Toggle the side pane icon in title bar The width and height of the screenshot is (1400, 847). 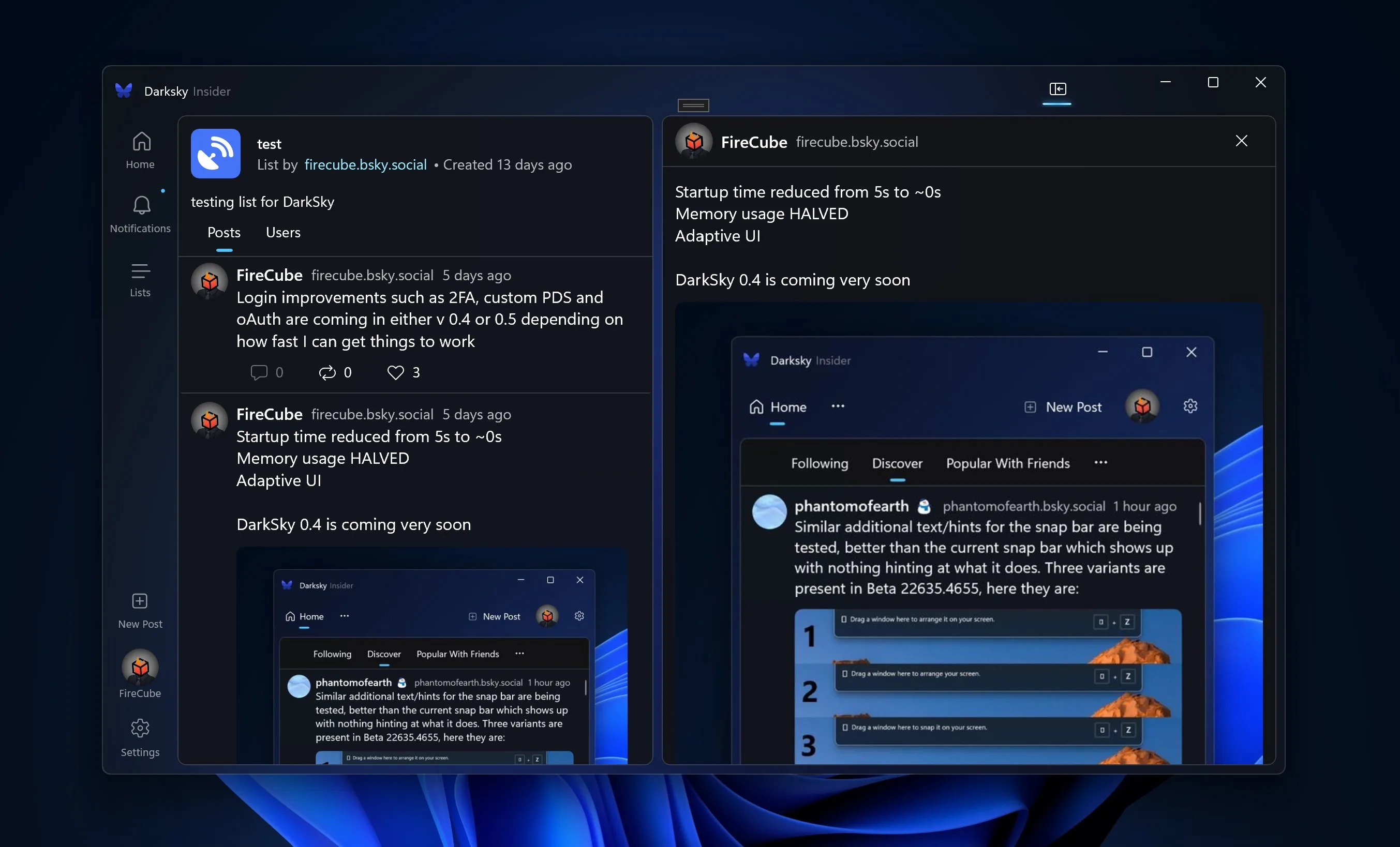tap(1058, 89)
